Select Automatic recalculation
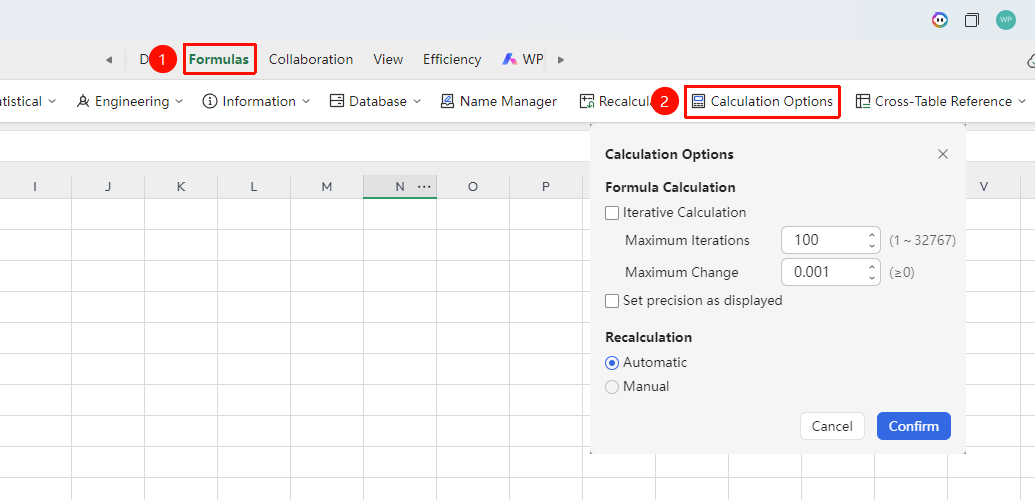The height and width of the screenshot is (500, 1035). 612,363
